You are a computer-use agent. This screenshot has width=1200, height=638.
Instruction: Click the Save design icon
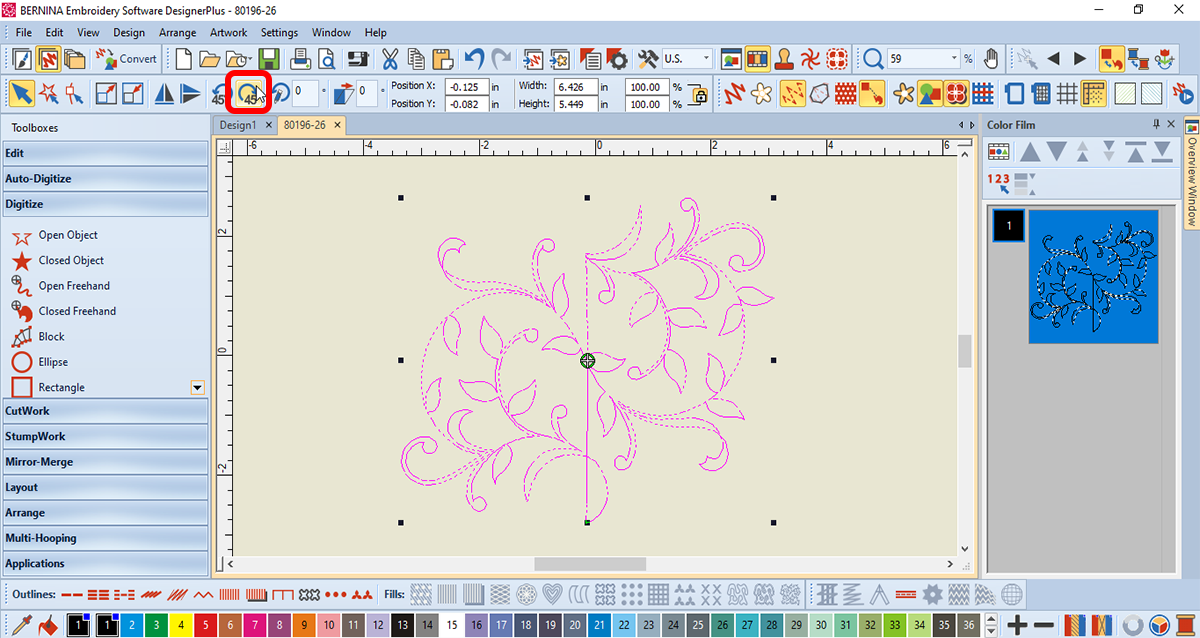click(x=269, y=59)
